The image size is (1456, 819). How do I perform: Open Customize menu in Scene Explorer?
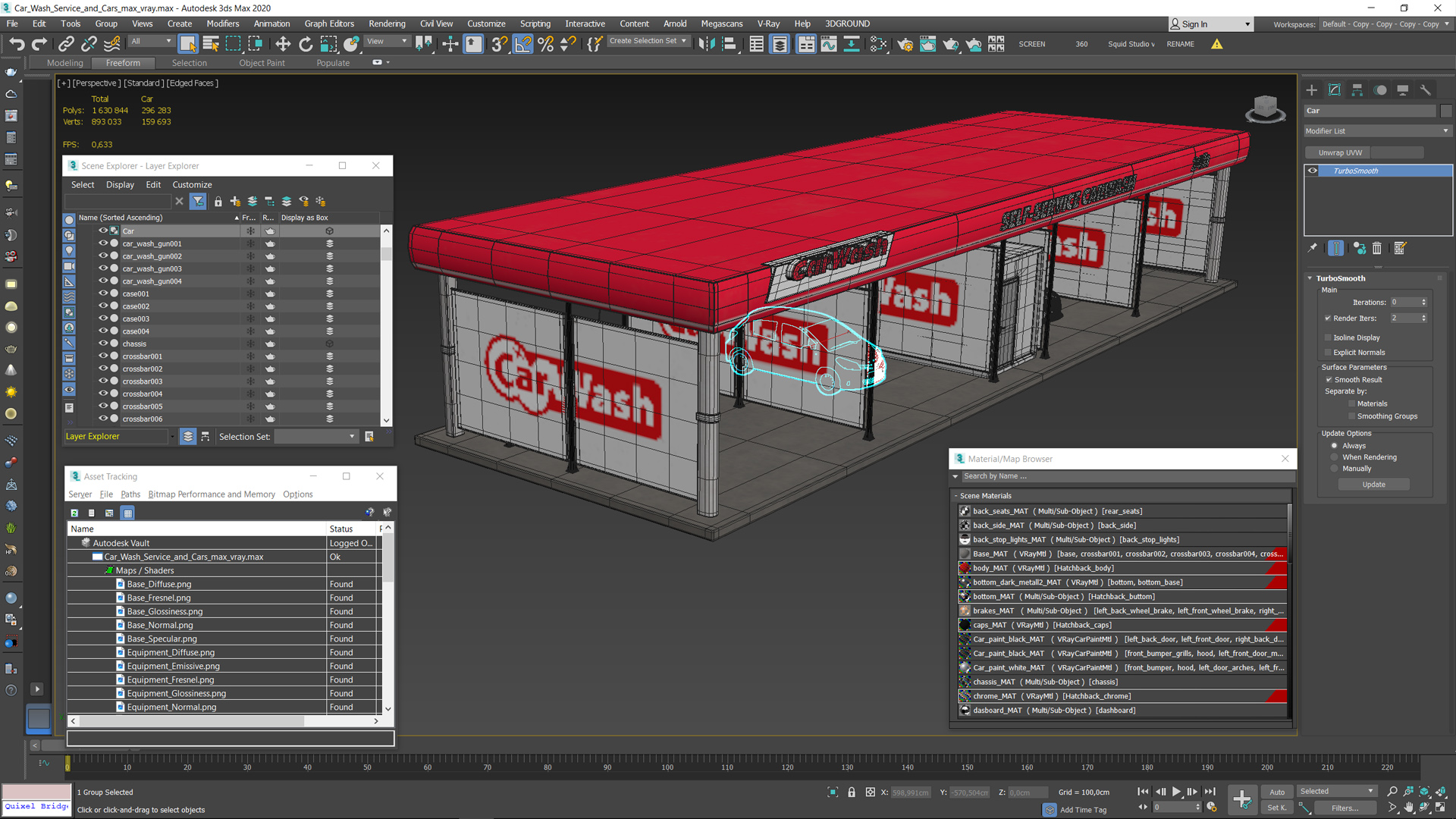pyautogui.click(x=192, y=185)
